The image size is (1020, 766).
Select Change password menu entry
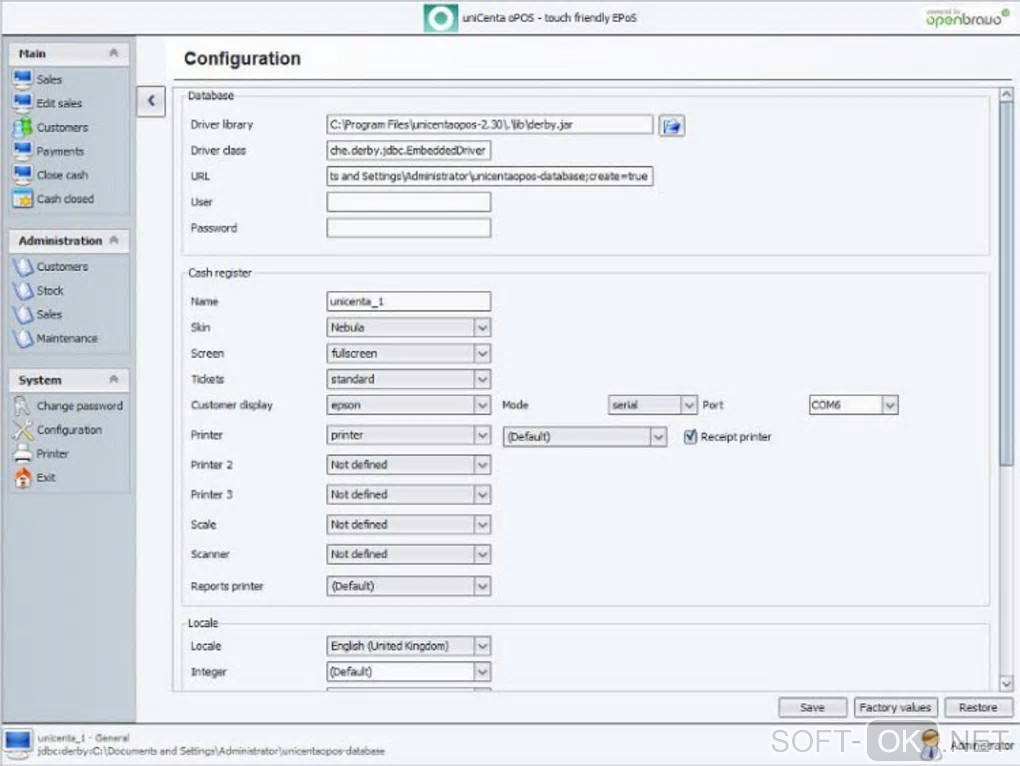point(79,406)
